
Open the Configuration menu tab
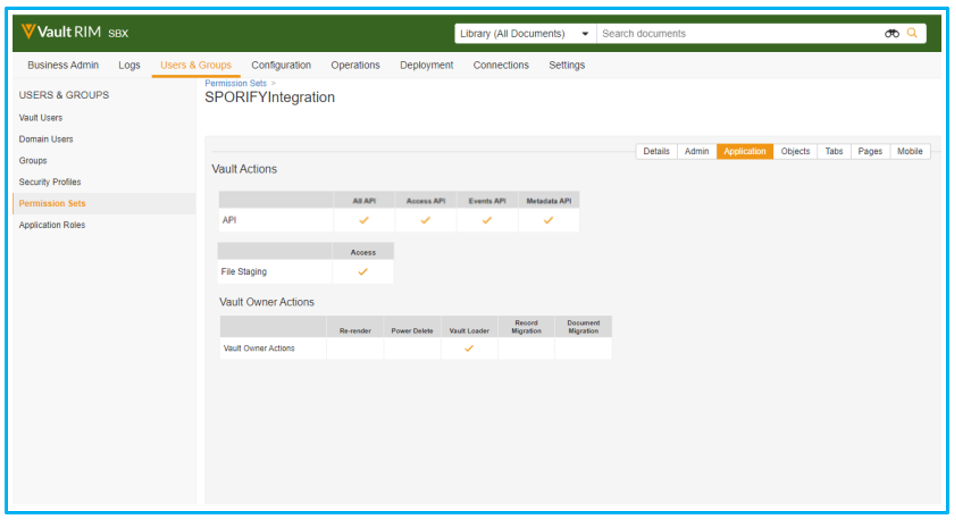click(x=281, y=65)
